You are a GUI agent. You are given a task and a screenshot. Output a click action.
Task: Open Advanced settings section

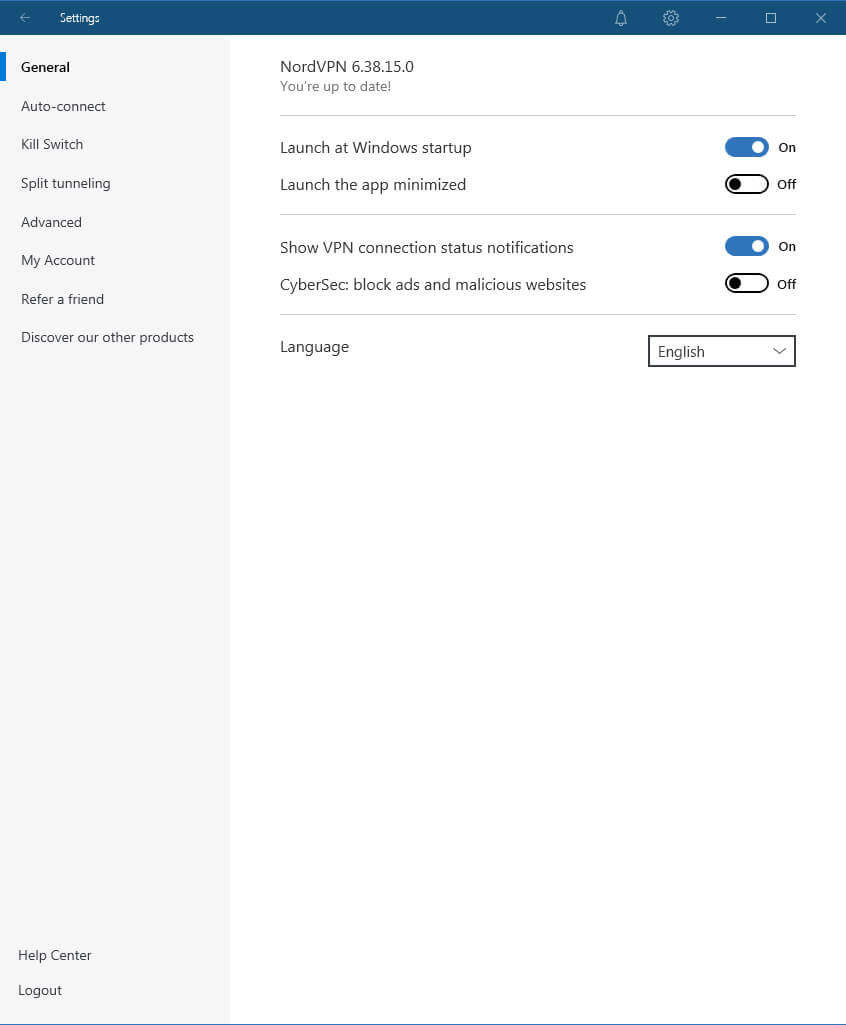click(51, 222)
